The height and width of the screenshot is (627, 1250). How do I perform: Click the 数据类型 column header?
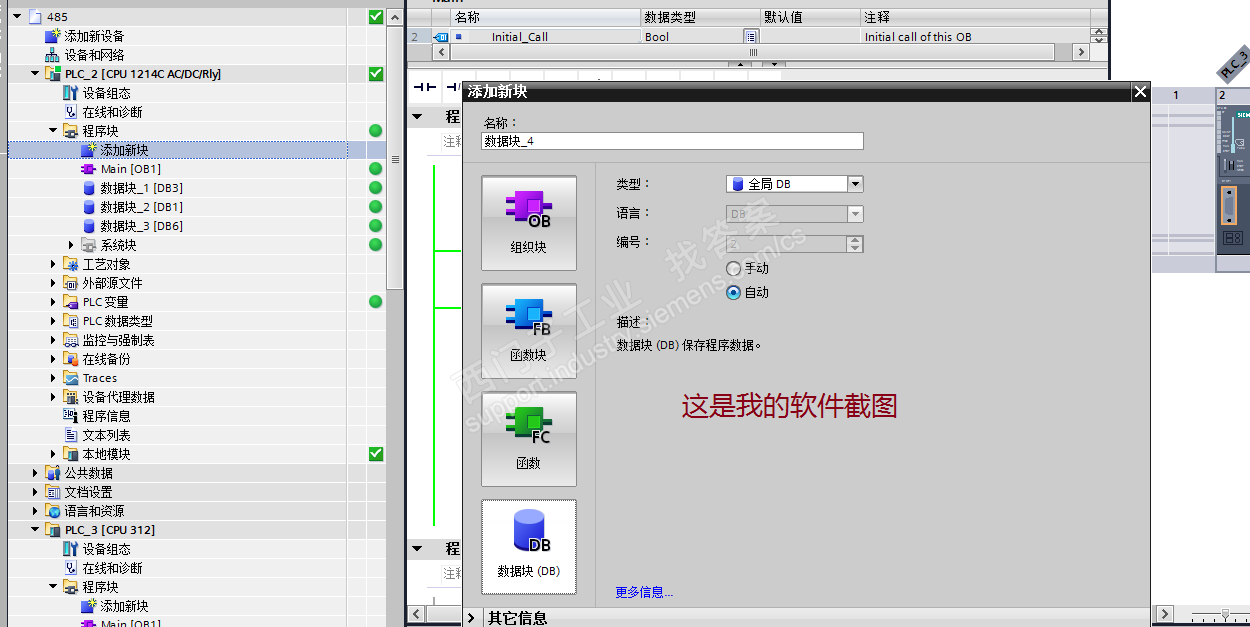tap(700, 17)
